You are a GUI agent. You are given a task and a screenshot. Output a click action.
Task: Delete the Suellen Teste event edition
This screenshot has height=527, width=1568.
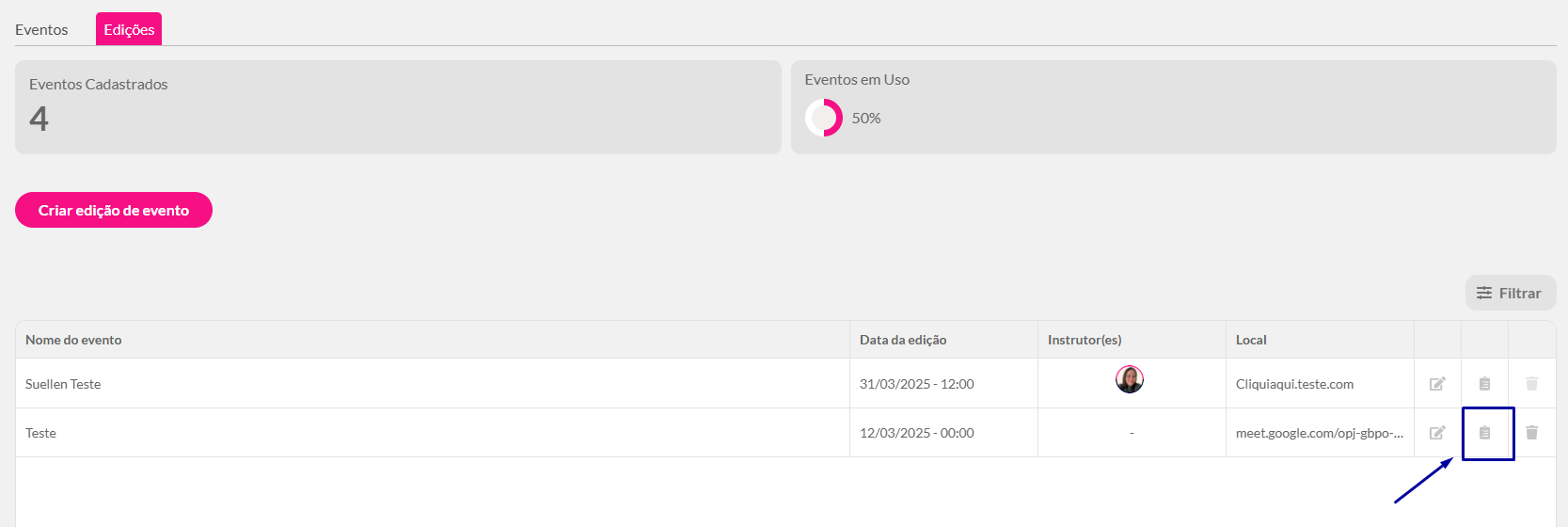coord(1531,384)
